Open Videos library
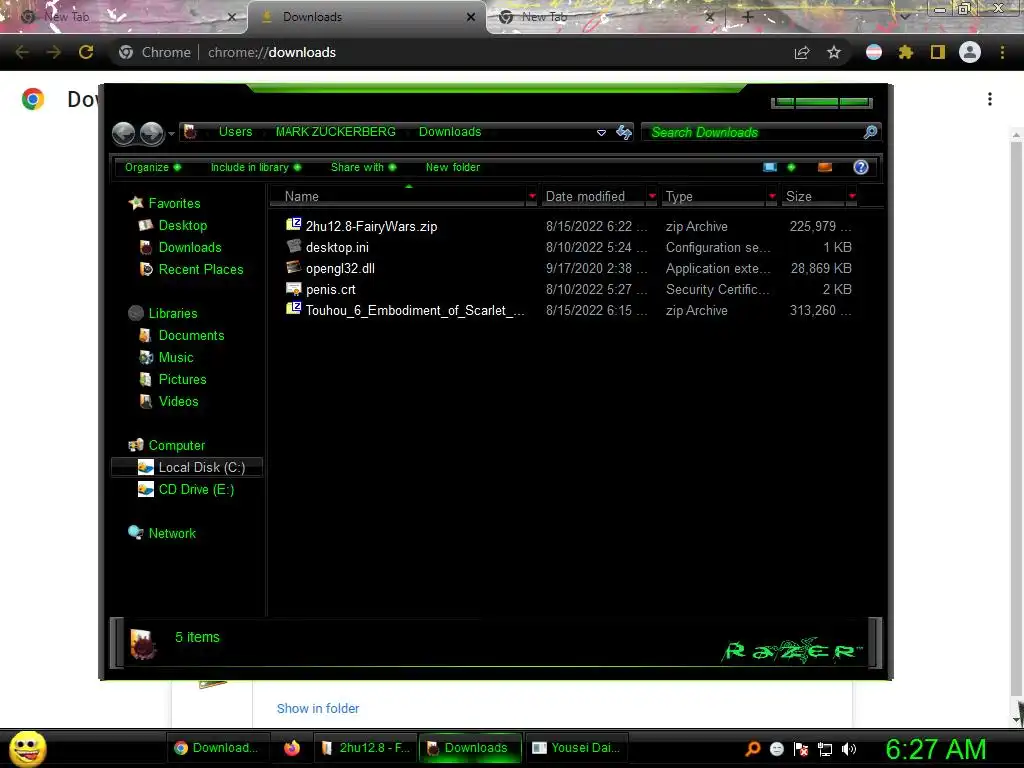Screen dimensions: 1024x768 [x=178, y=402]
